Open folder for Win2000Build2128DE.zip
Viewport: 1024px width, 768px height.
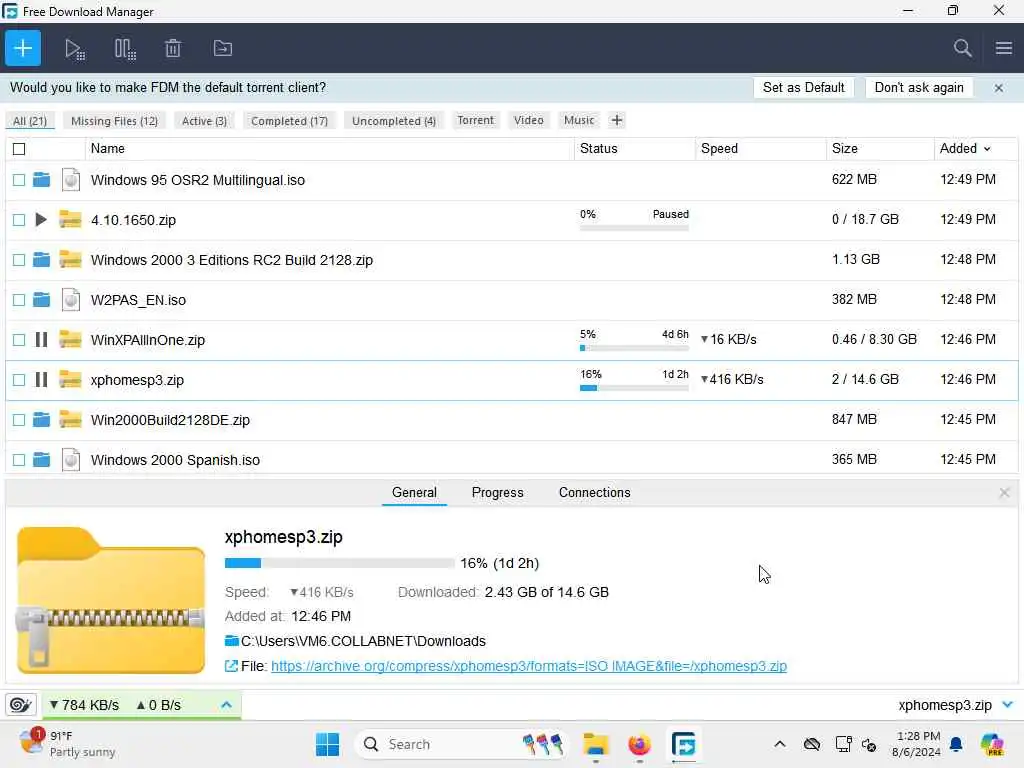[41, 420]
